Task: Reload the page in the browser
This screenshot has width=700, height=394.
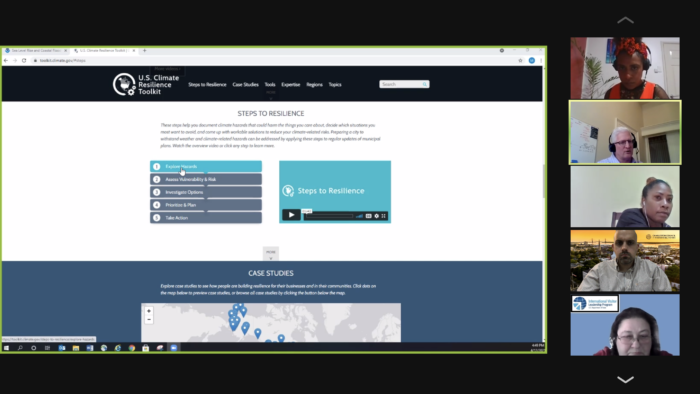Action: [x=24, y=60]
